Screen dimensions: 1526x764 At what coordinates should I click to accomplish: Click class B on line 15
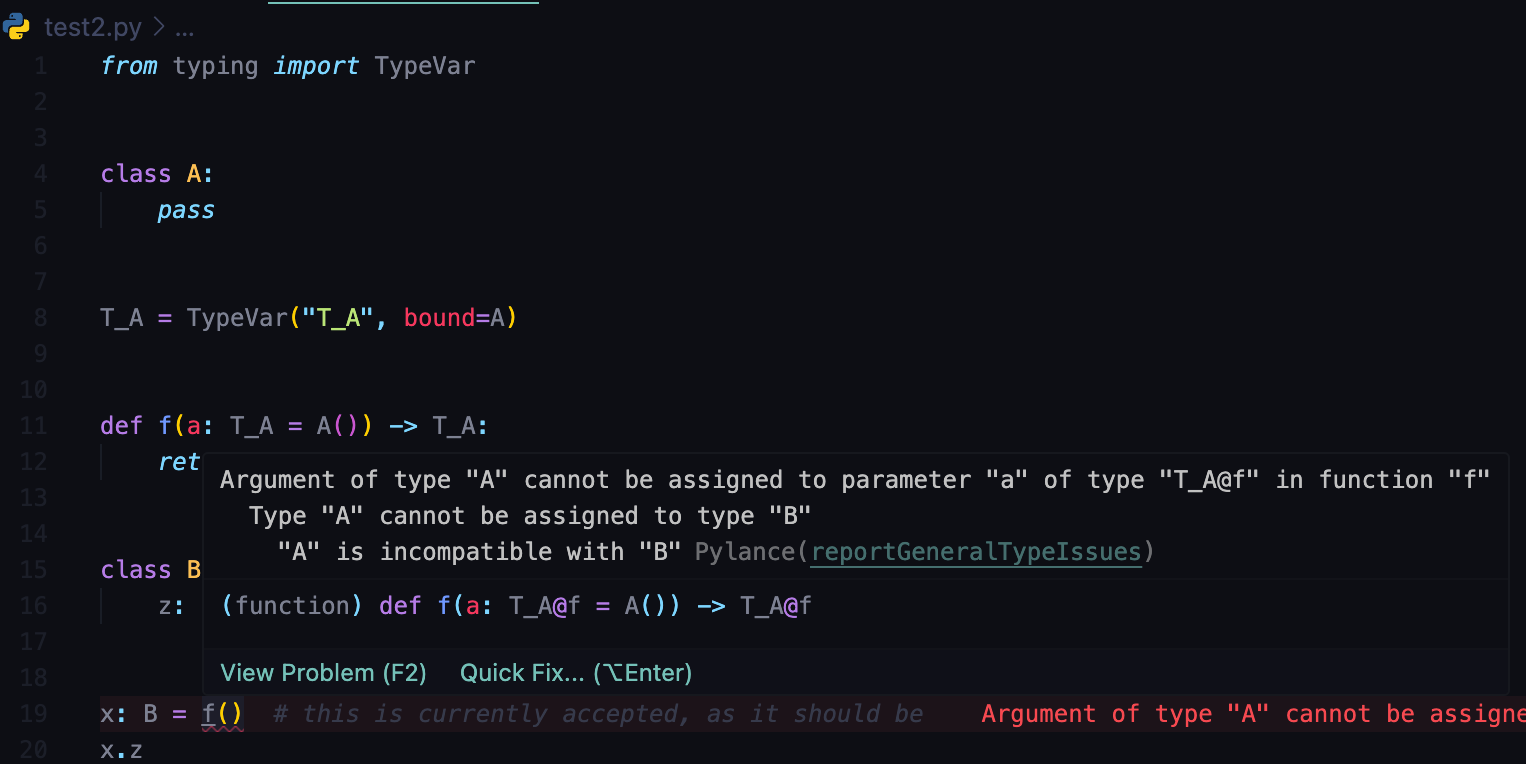[x=150, y=569]
